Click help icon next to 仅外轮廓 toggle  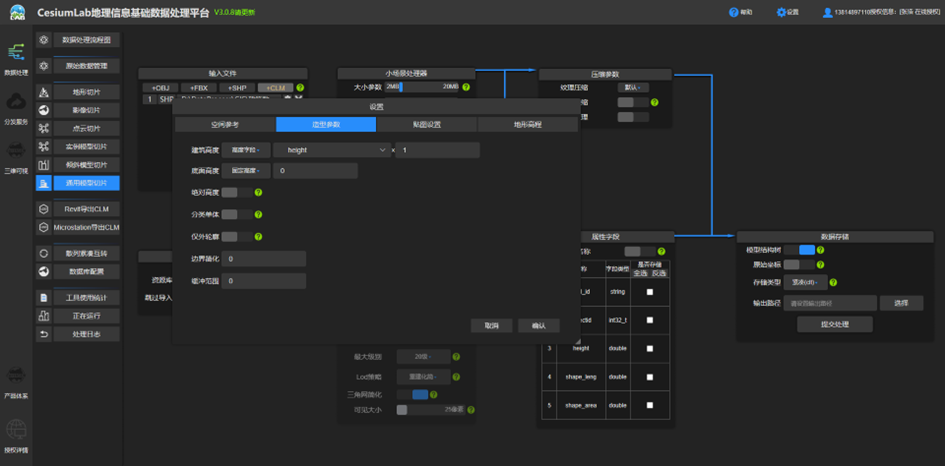258,237
